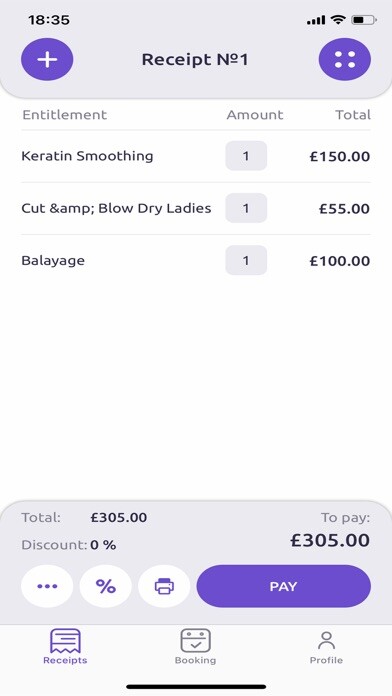Viewport: 392px width, 696px height.
Task: Select the Keratin Smoothing line item
Action: coord(196,156)
